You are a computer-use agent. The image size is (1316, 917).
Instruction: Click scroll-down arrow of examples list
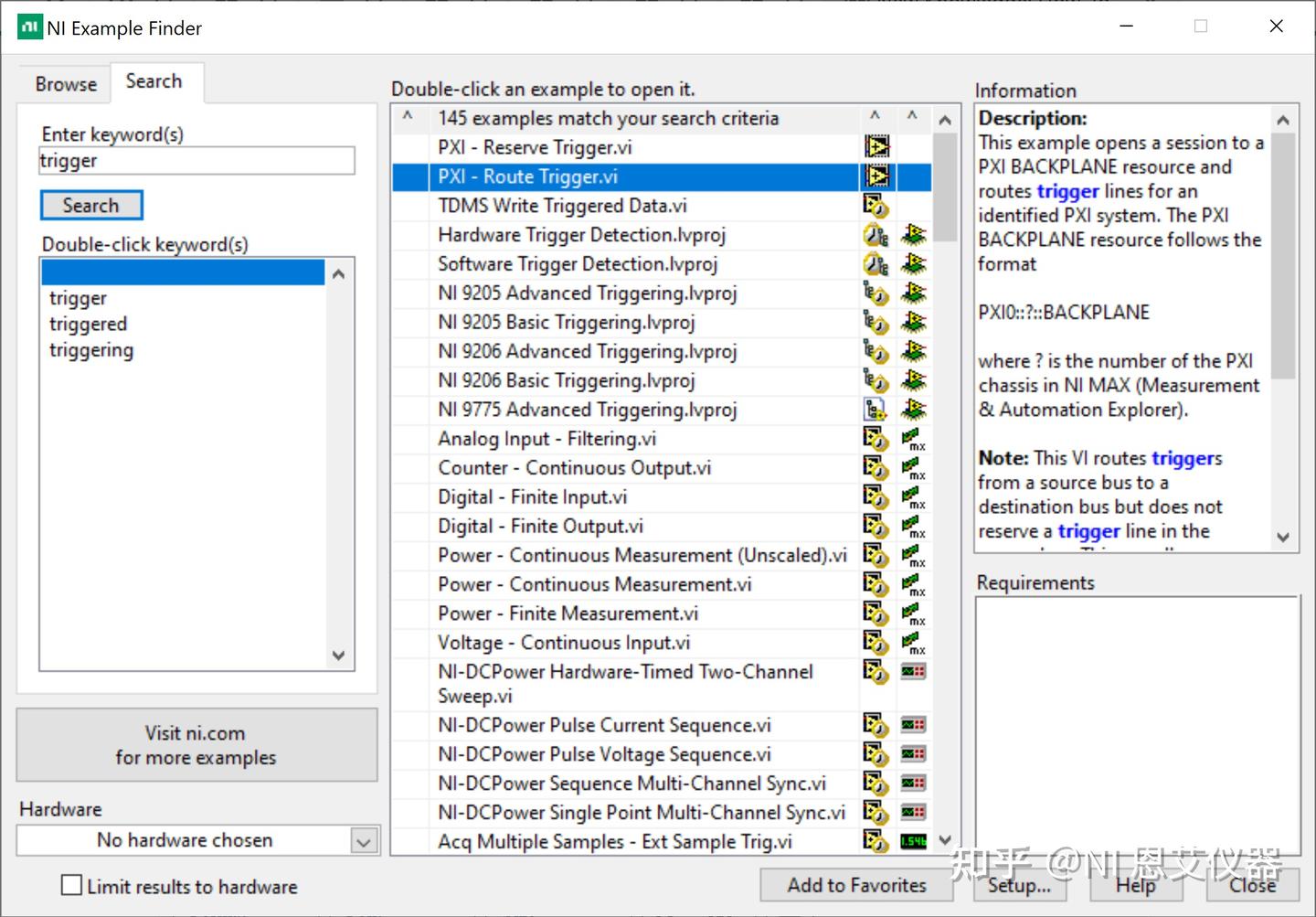pyautogui.click(x=945, y=840)
